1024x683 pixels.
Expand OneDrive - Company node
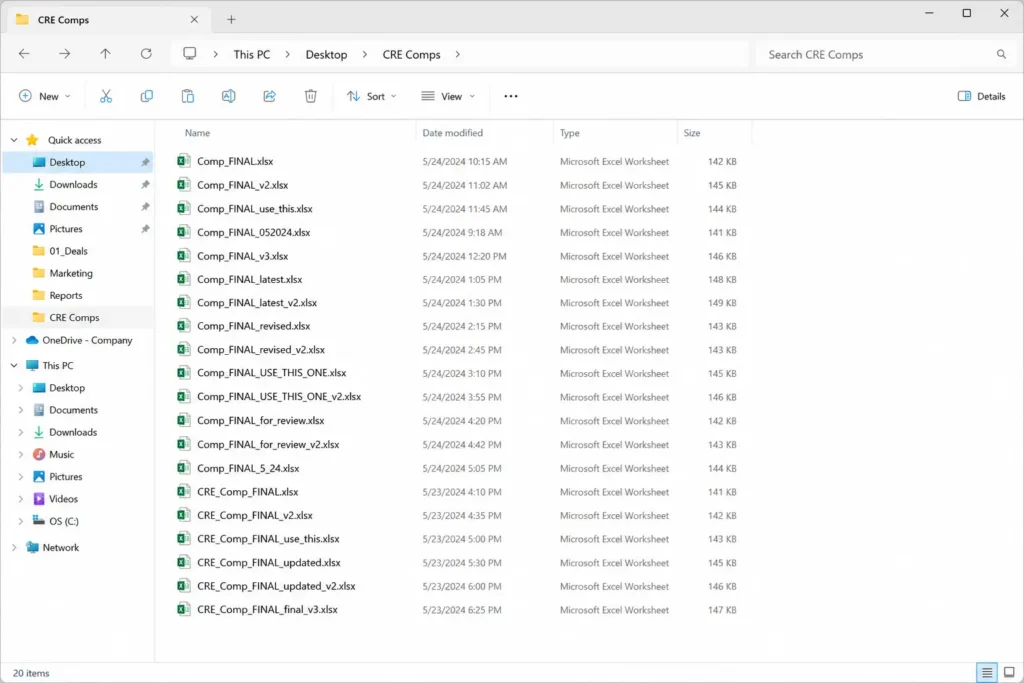point(14,340)
